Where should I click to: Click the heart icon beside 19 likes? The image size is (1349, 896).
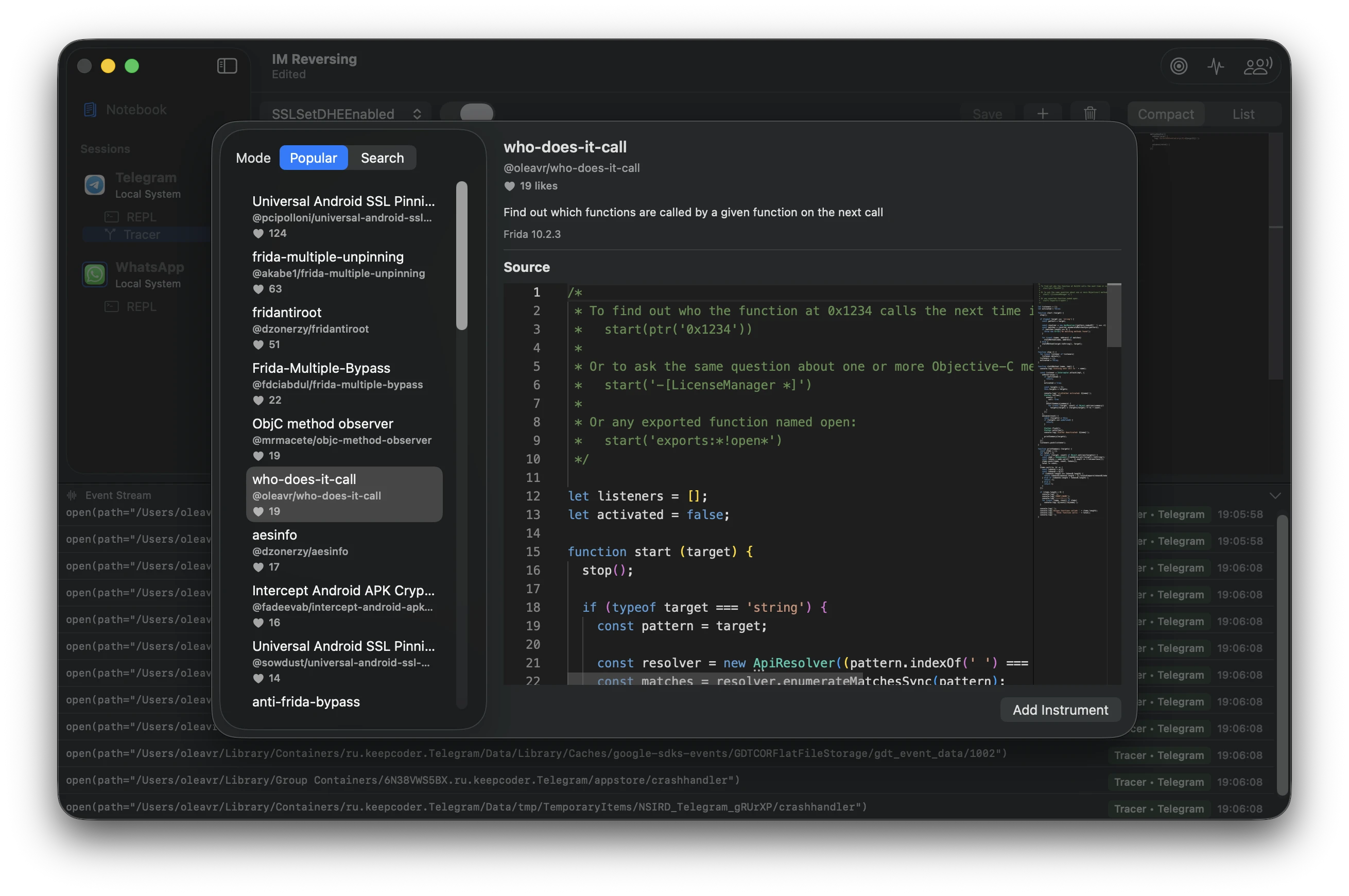[509, 186]
